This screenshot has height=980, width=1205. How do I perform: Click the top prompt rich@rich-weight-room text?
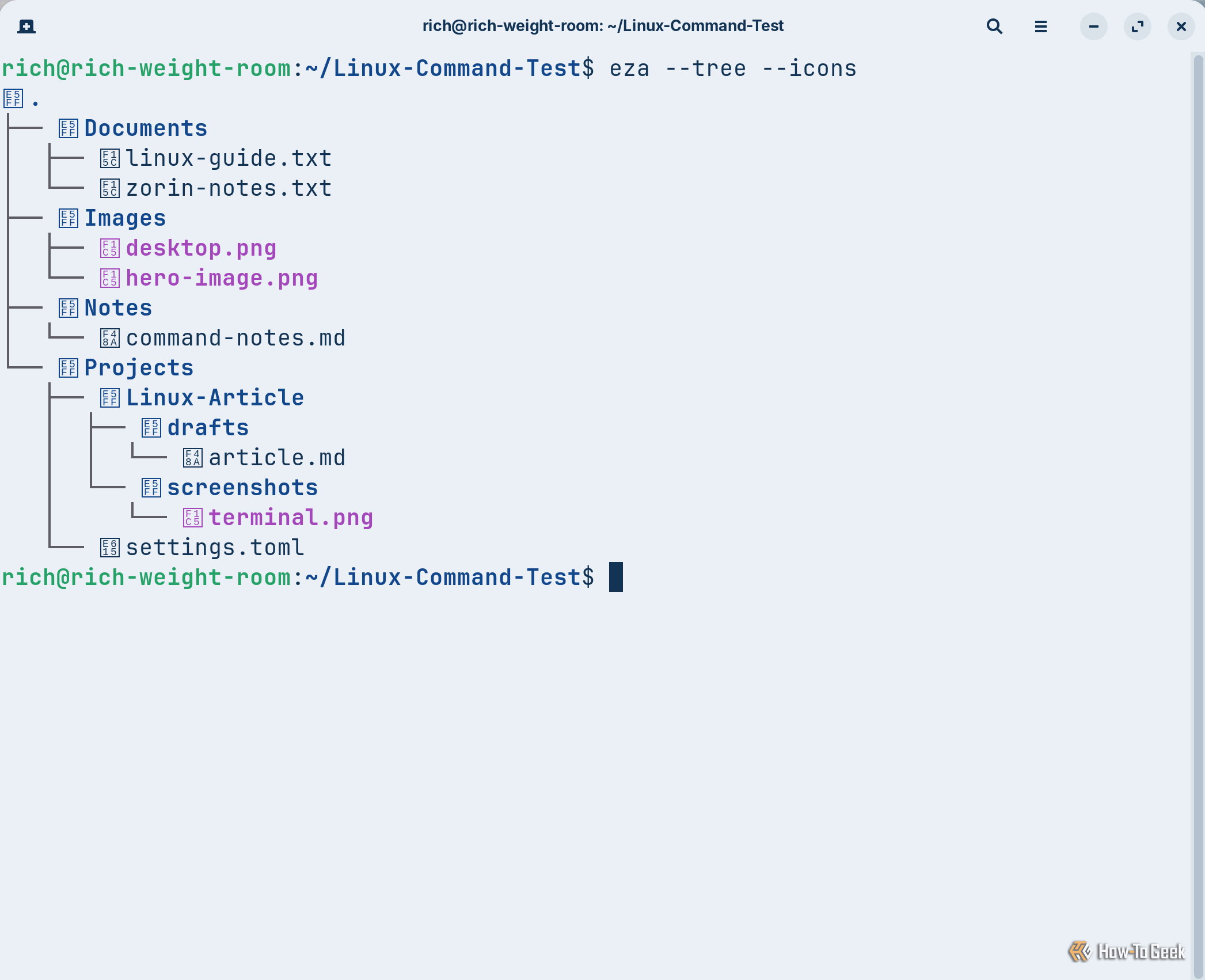146,69
